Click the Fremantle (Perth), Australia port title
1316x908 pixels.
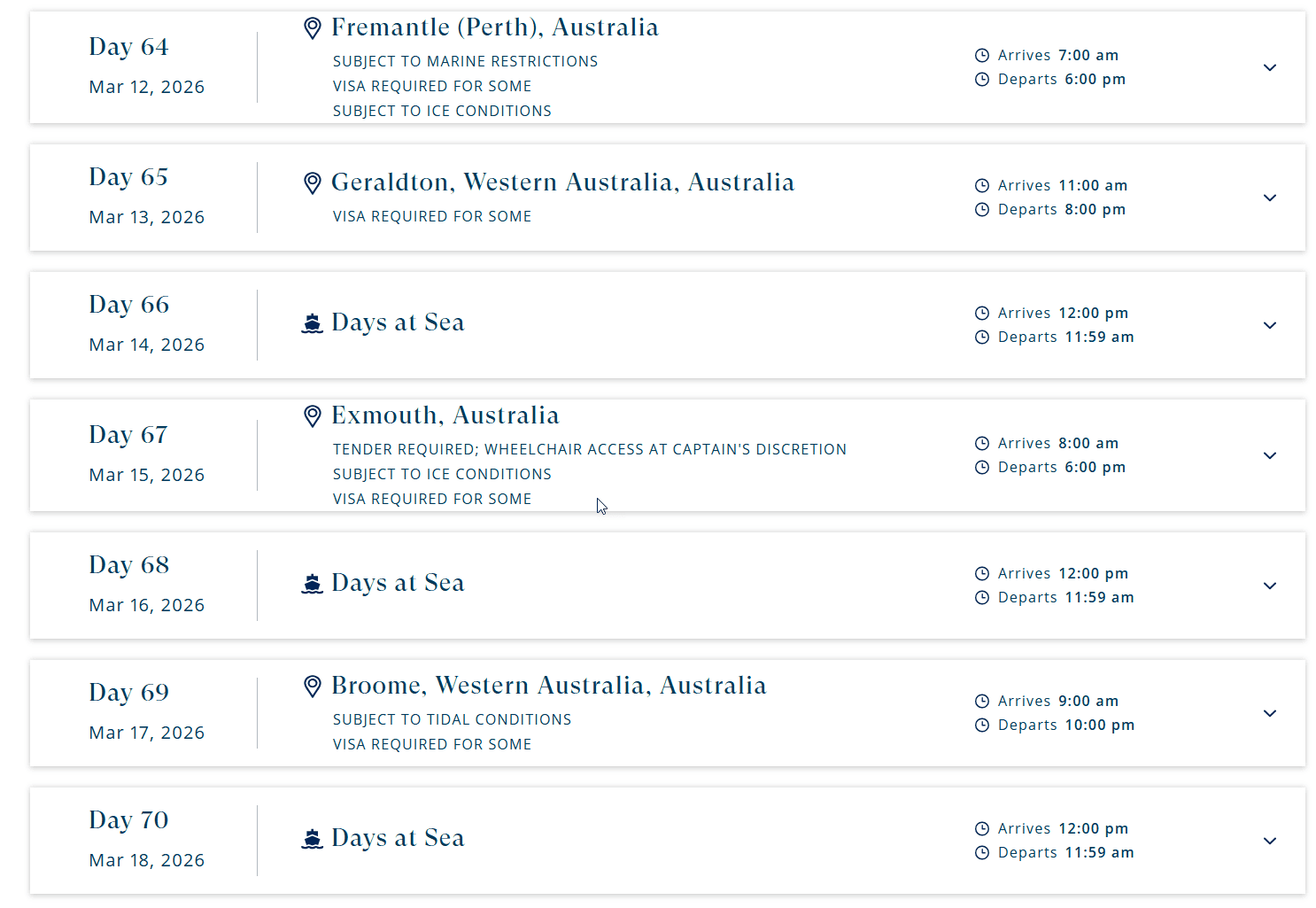495,27
